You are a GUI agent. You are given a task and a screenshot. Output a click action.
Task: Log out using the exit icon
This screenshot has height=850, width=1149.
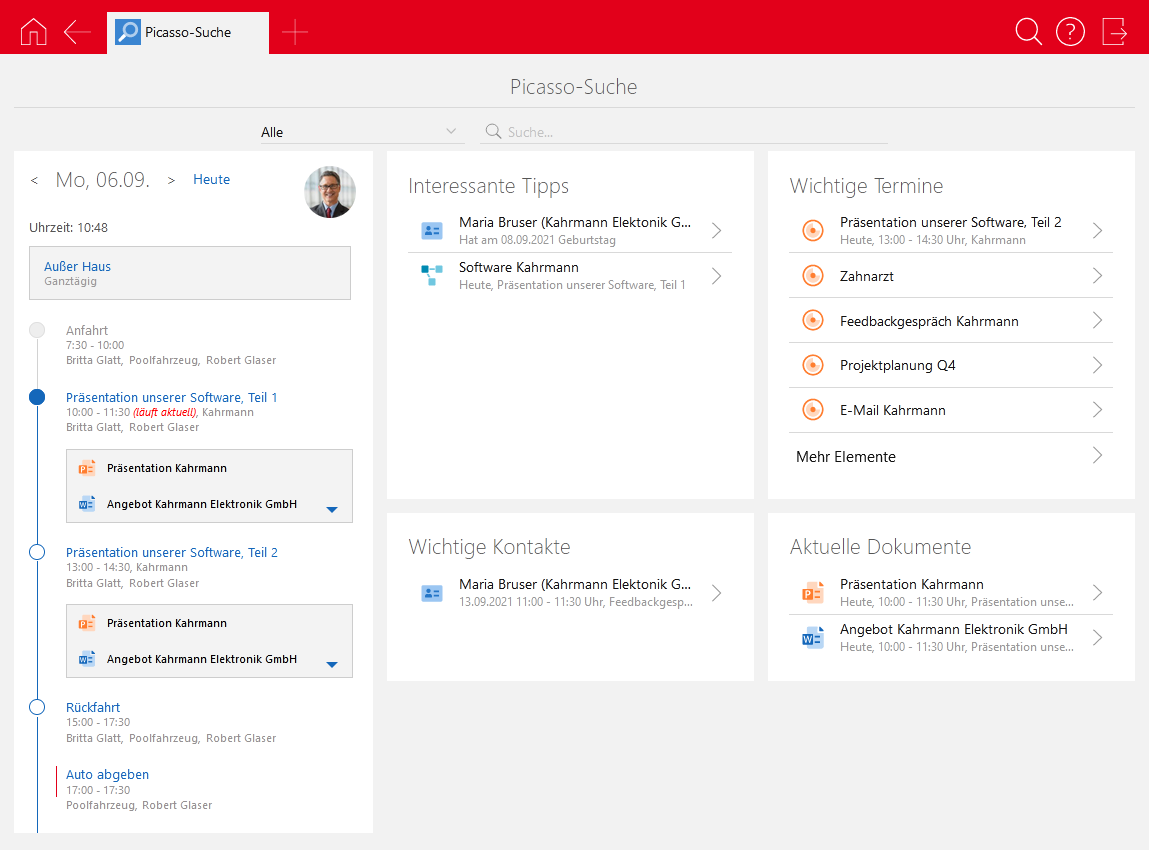point(1114,32)
